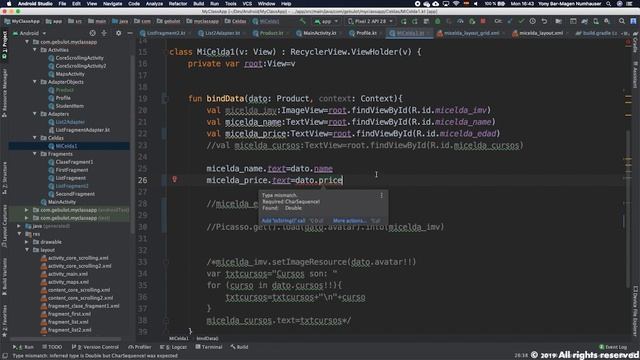Click the red Stop button in toolbar

483,21
